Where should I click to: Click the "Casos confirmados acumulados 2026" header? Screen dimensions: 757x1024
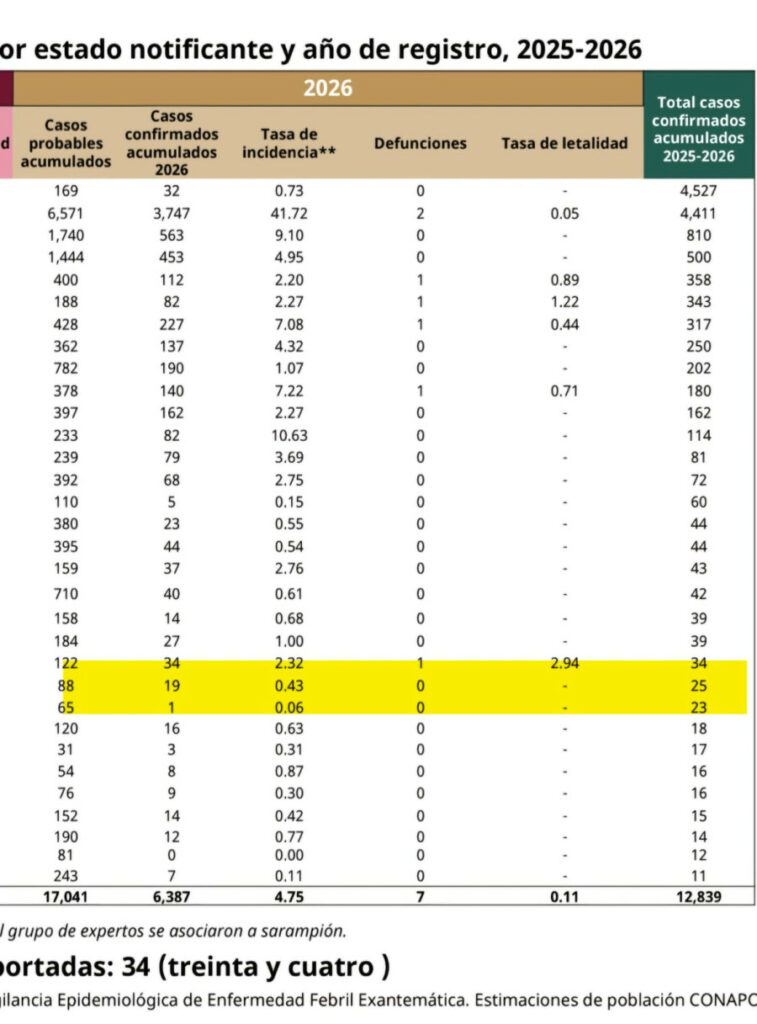click(171, 142)
